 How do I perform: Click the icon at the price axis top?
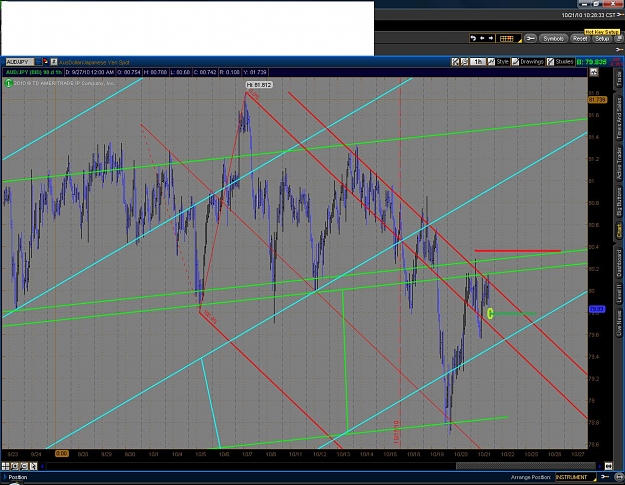[594, 72]
